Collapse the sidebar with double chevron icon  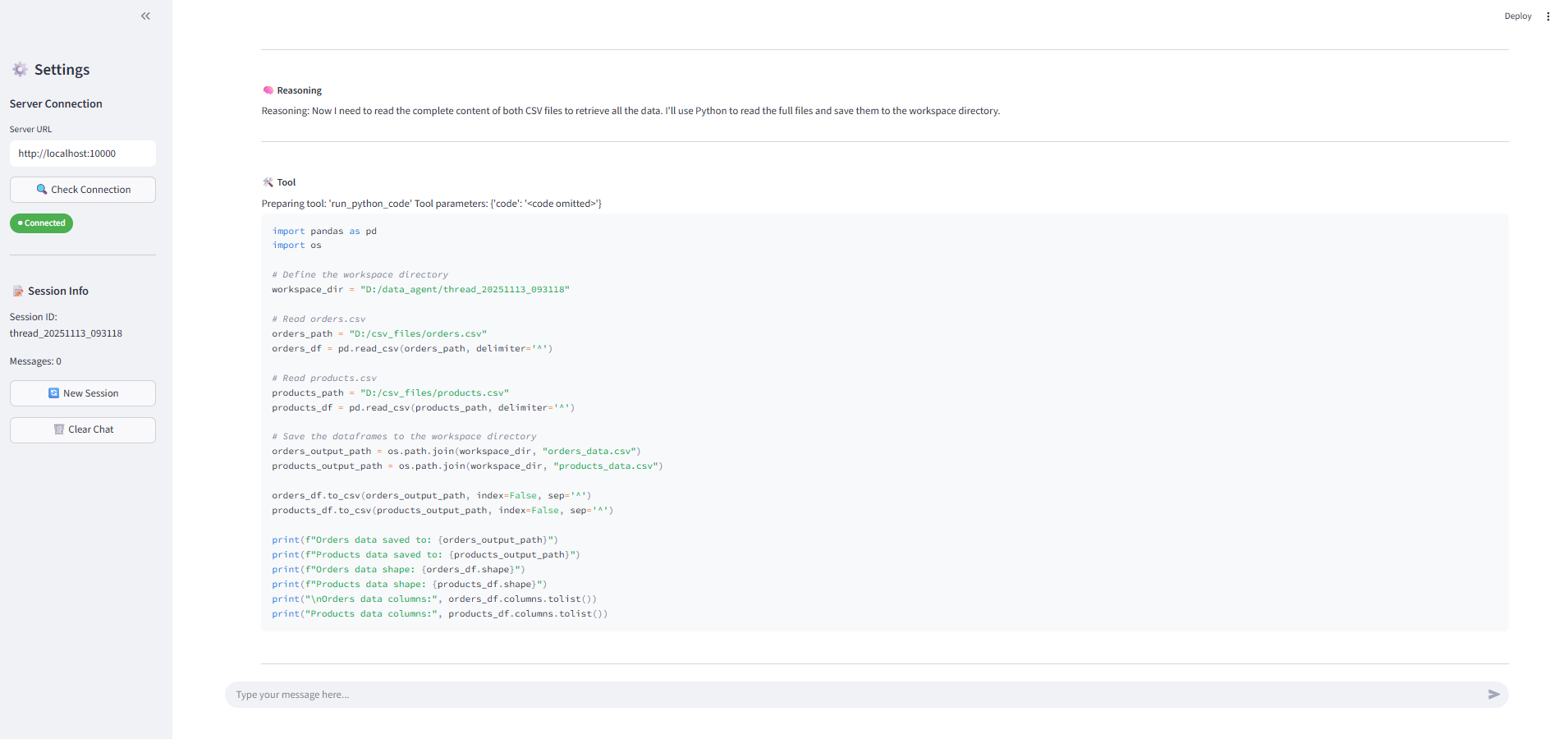(x=145, y=16)
